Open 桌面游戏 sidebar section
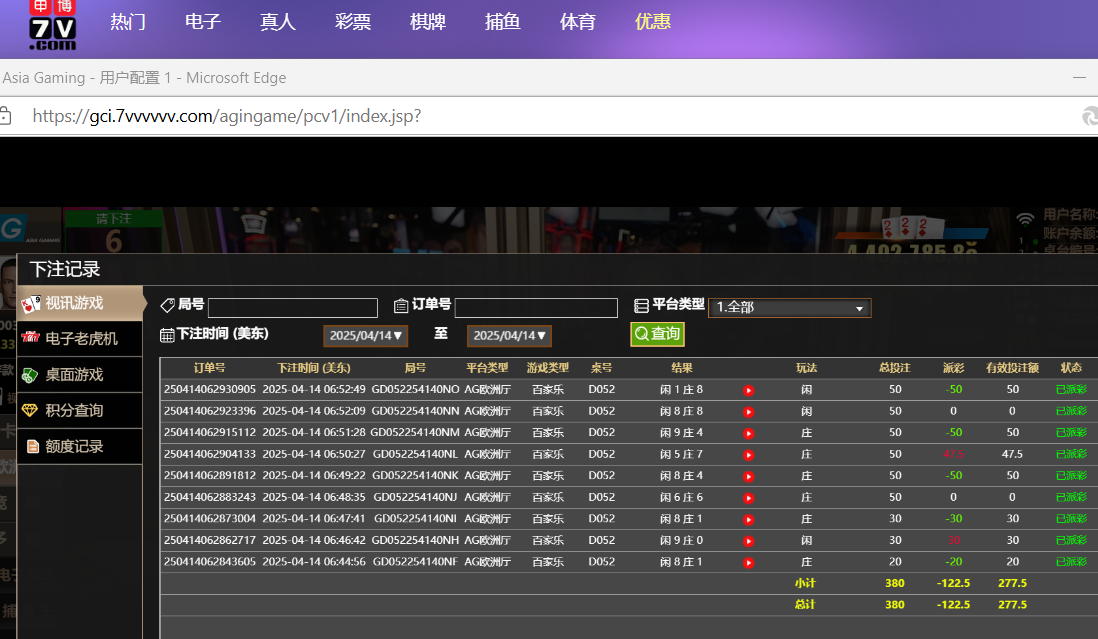1098x639 pixels. click(74, 375)
